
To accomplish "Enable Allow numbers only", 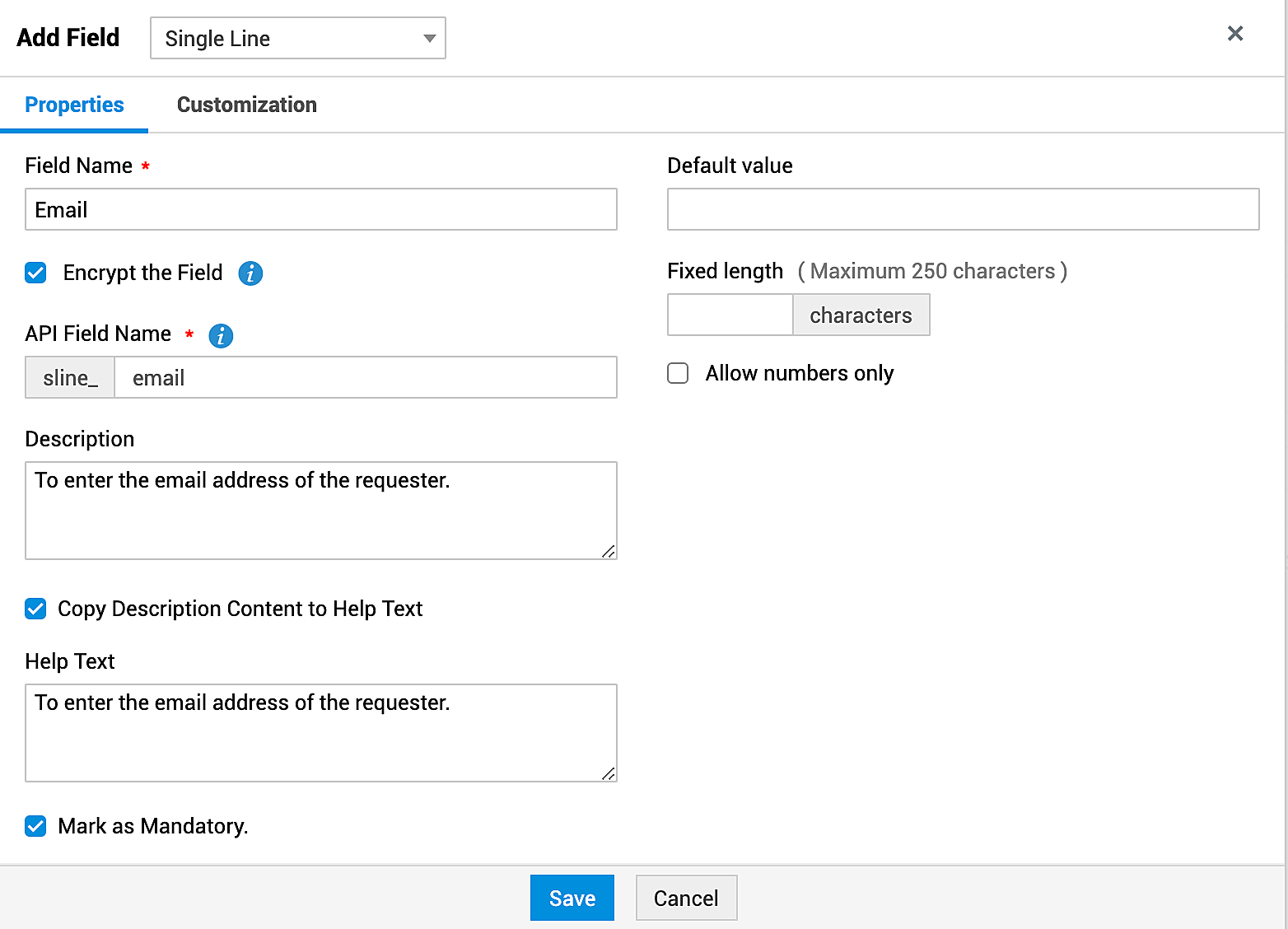I will (x=677, y=373).
